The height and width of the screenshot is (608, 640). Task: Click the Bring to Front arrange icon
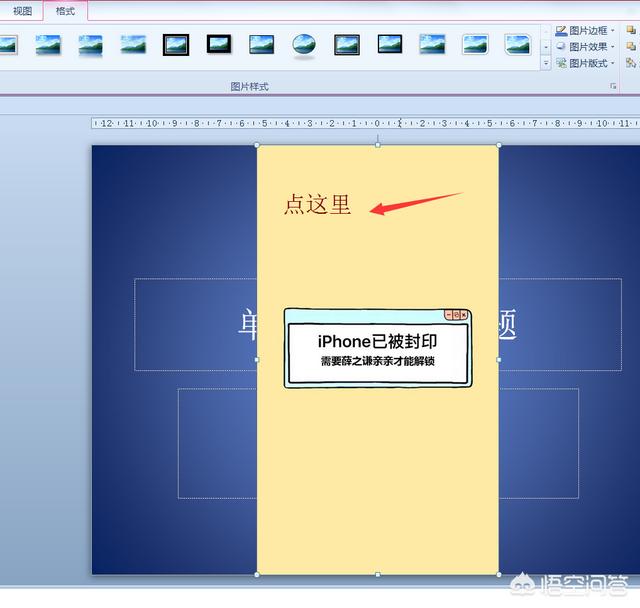tap(631, 30)
